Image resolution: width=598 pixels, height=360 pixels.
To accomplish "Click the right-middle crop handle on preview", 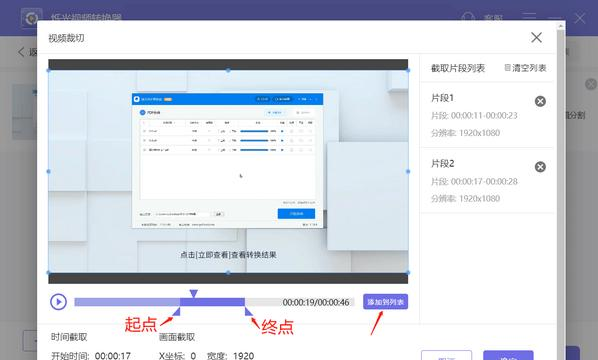I will [408, 172].
